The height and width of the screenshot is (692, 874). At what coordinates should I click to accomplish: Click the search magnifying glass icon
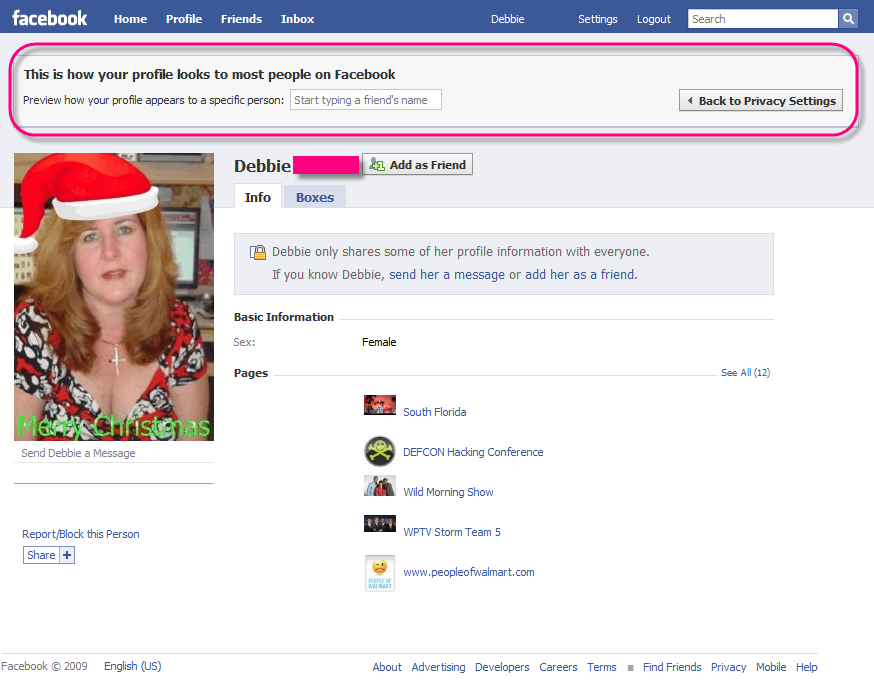coord(848,18)
